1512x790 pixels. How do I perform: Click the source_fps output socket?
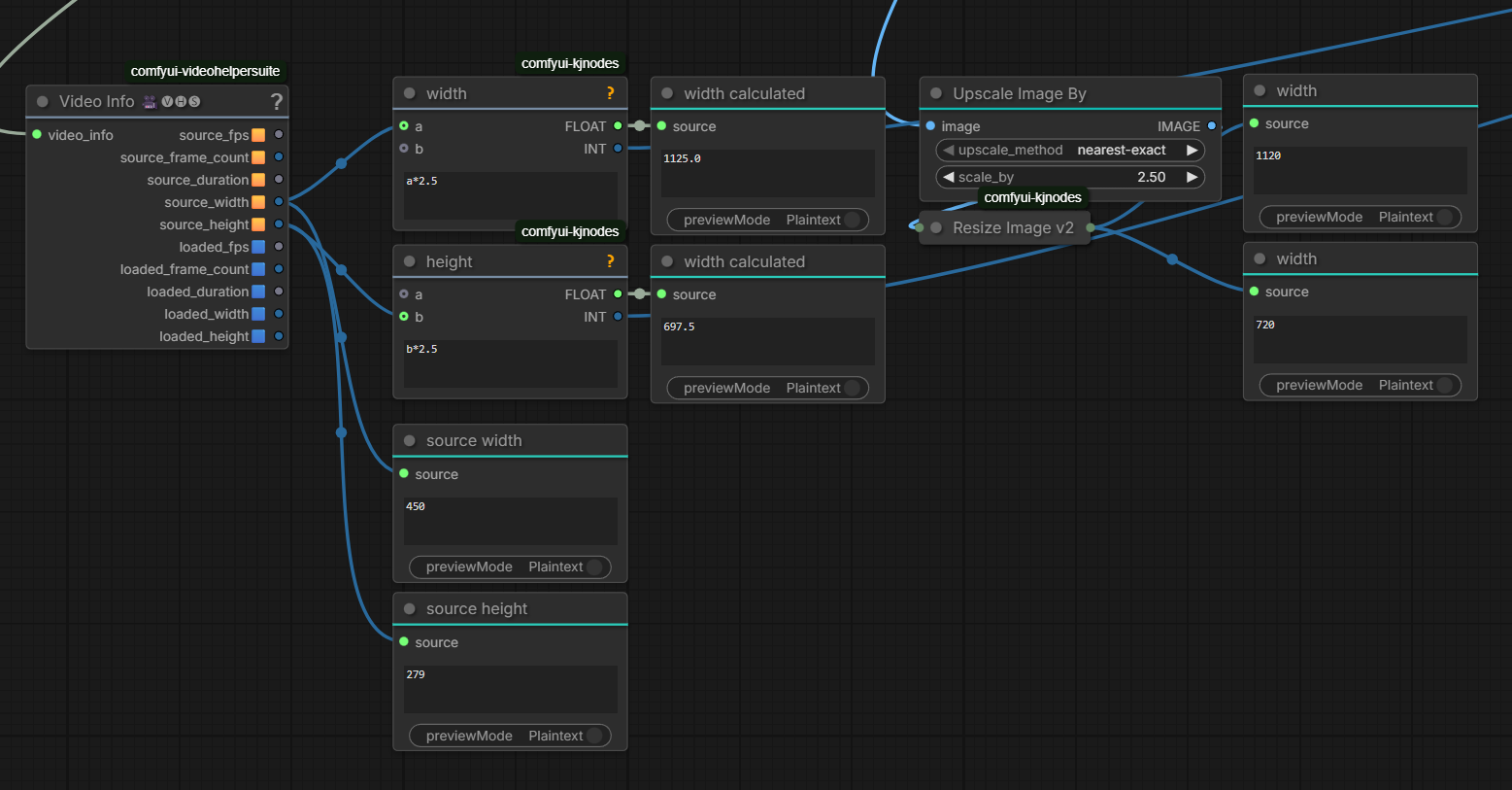279,135
